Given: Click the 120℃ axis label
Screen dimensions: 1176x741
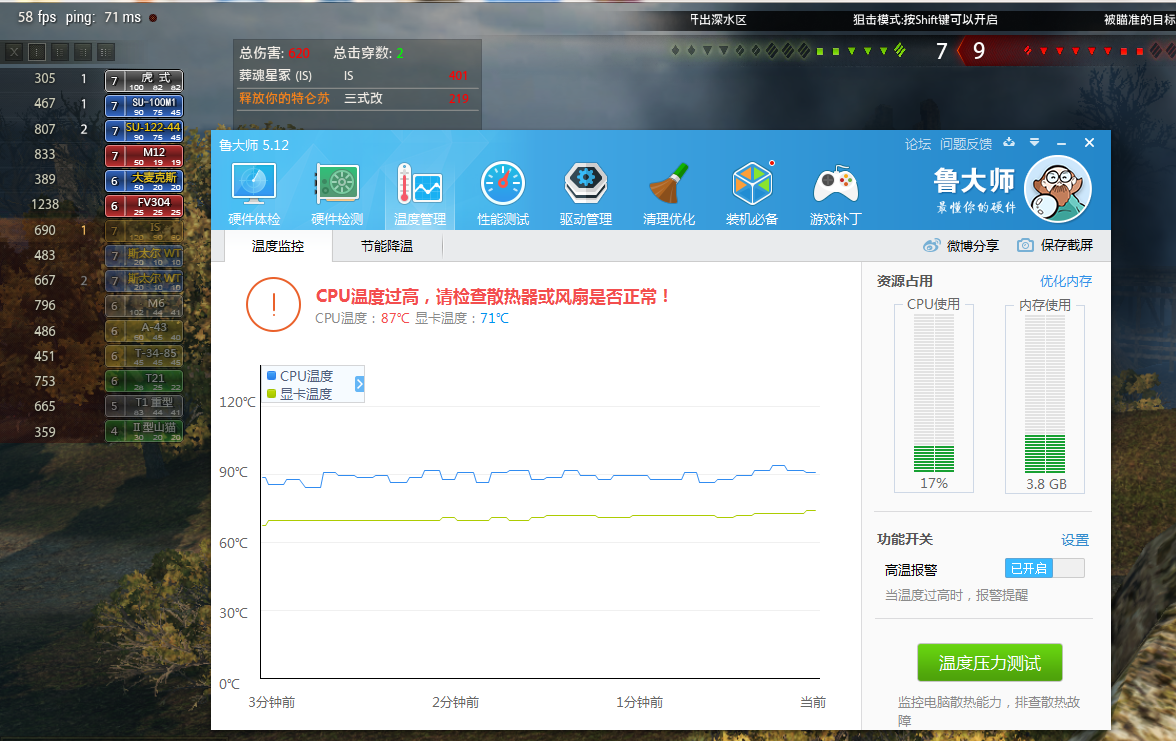Looking at the screenshot, I should [237, 402].
